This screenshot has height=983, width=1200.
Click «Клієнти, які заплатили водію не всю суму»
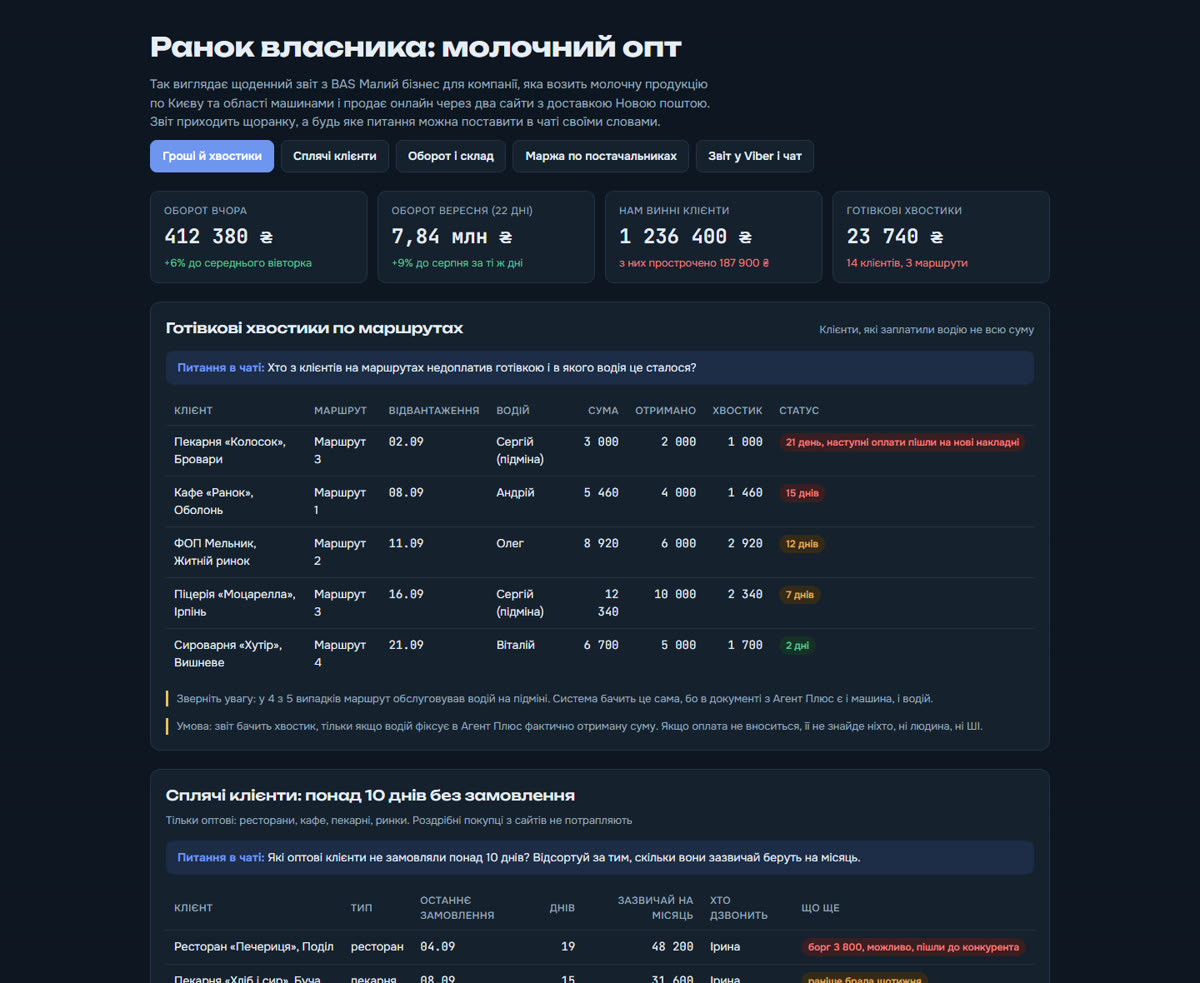[x=927, y=329]
